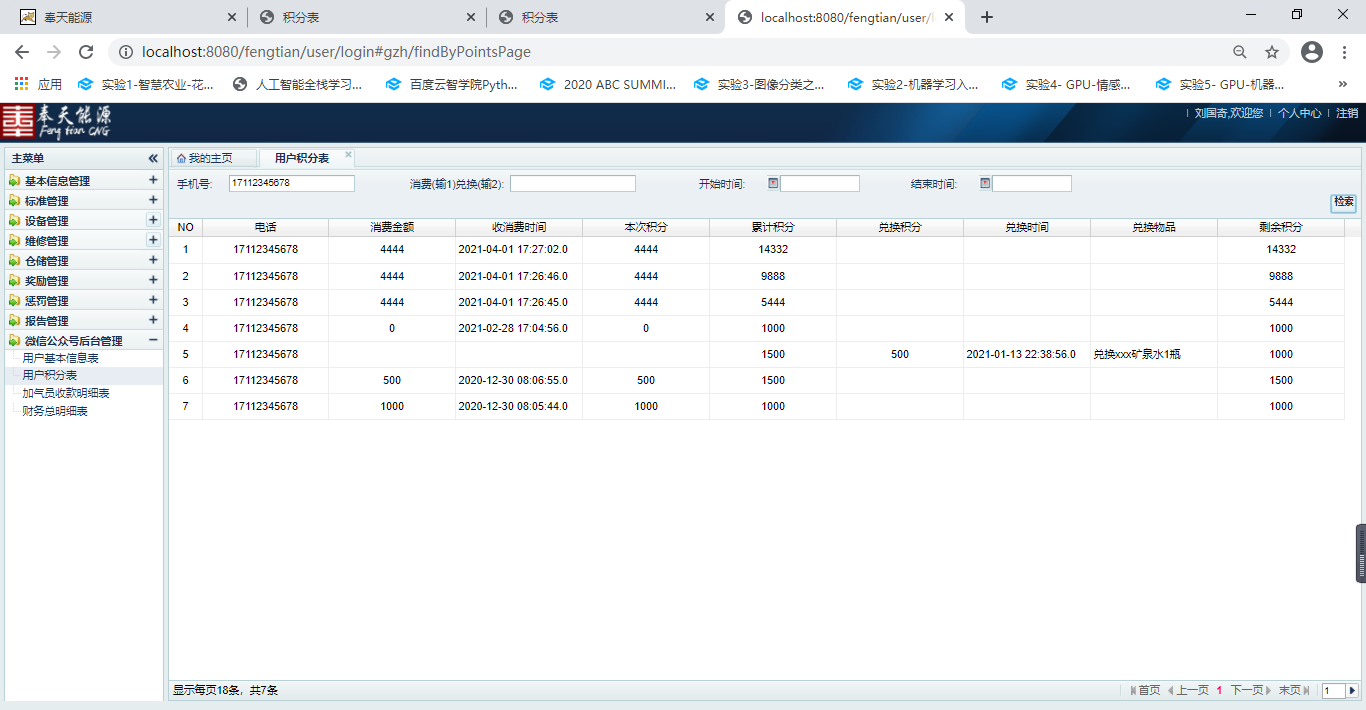Close the 用户积分表 tab with x icon
Viewport: 1366px width, 710px height.
coord(349,155)
